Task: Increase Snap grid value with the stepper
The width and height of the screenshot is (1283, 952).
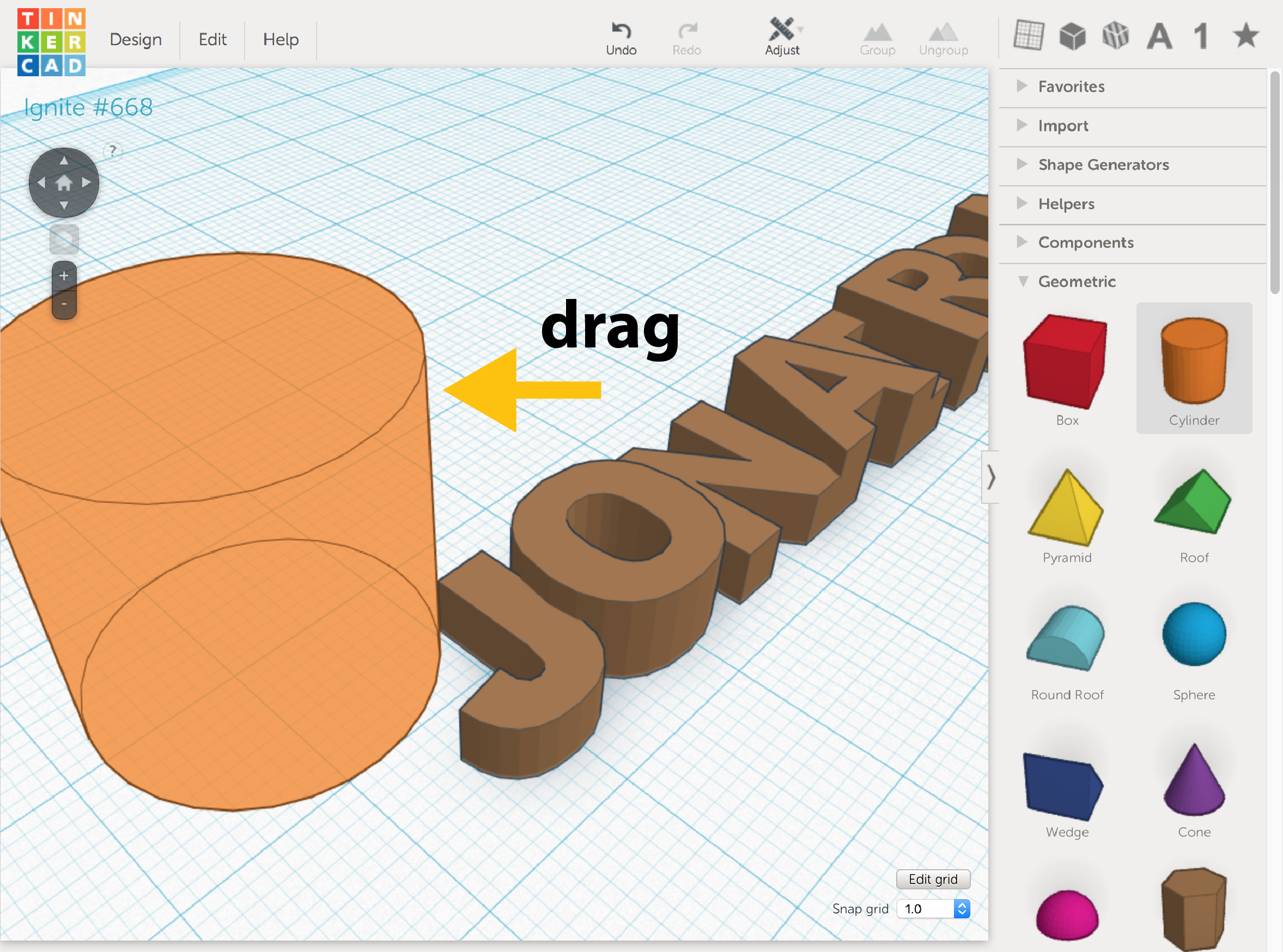Action: [x=962, y=905]
